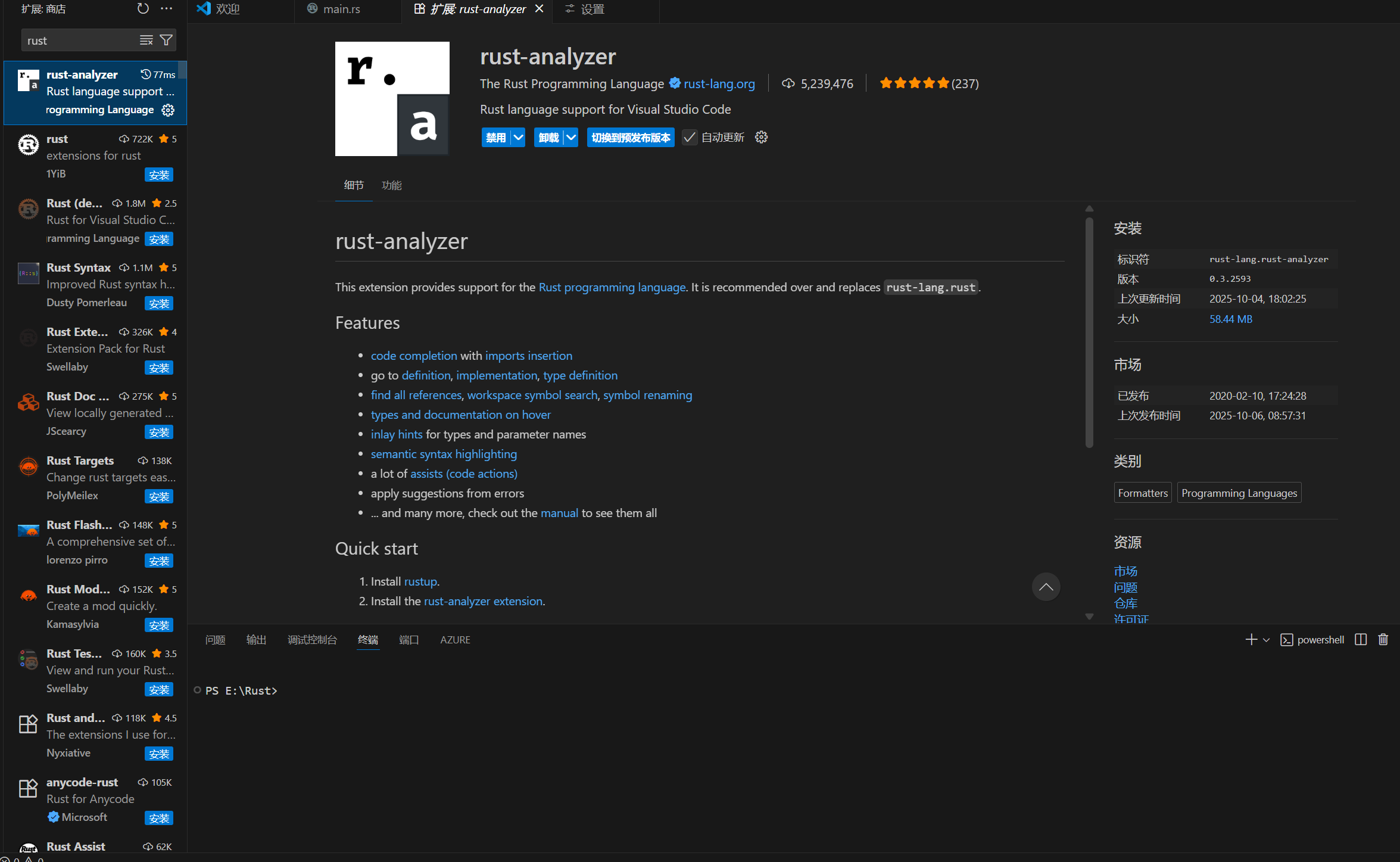Switch to the 功能 tab
Viewport: 1400px width, 862px height.
click(x=391, y=185)
